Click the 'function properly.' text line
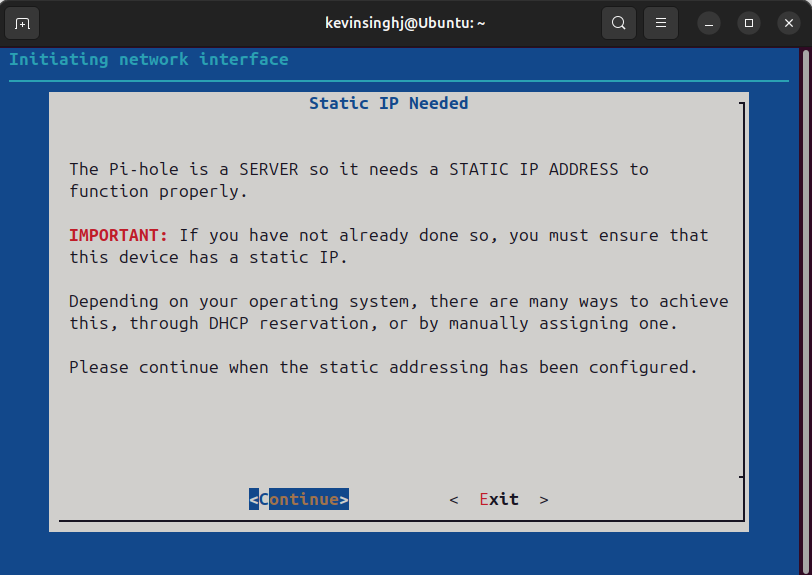 click(x=158, y=192)
